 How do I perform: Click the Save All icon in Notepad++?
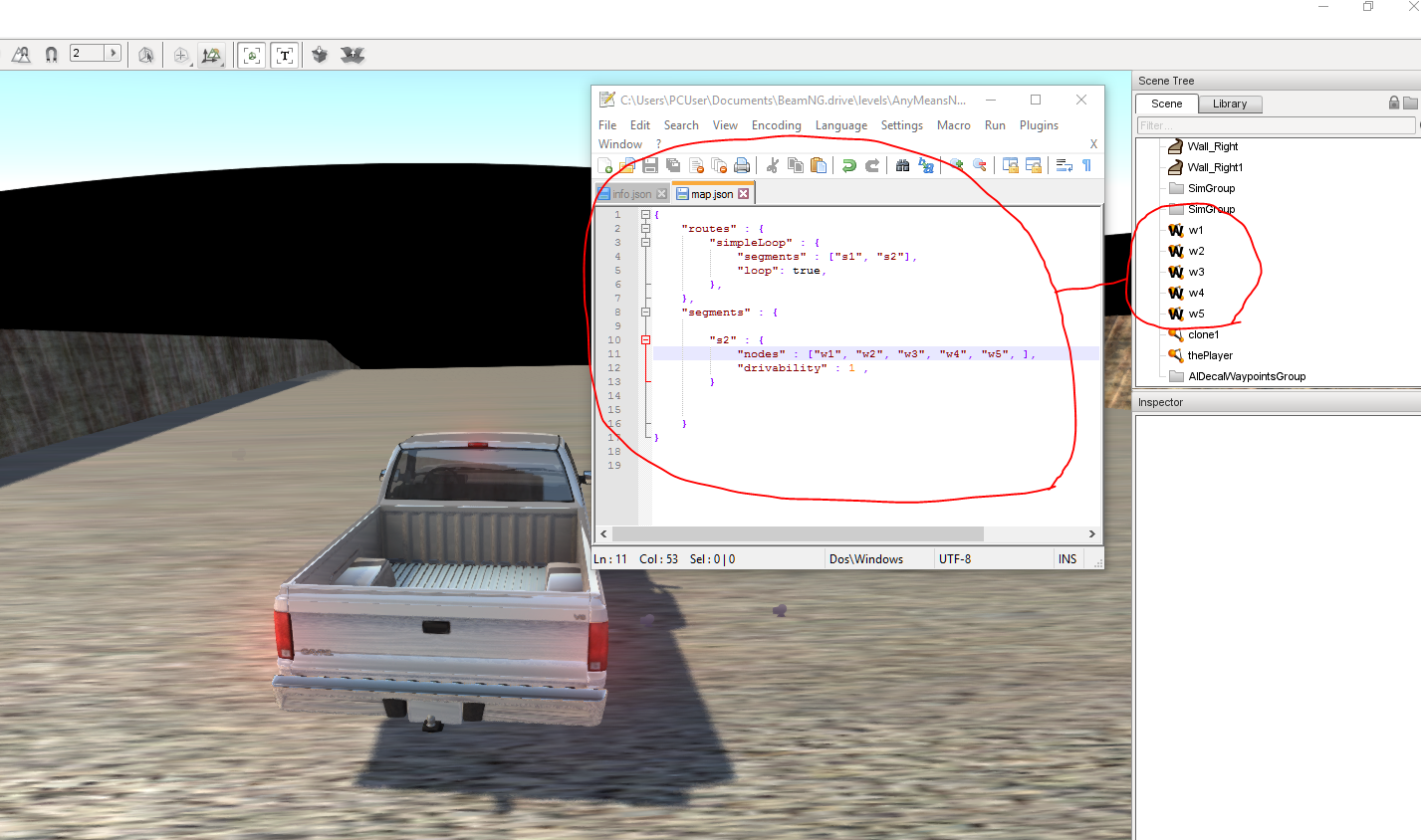(x=673, y=165)
